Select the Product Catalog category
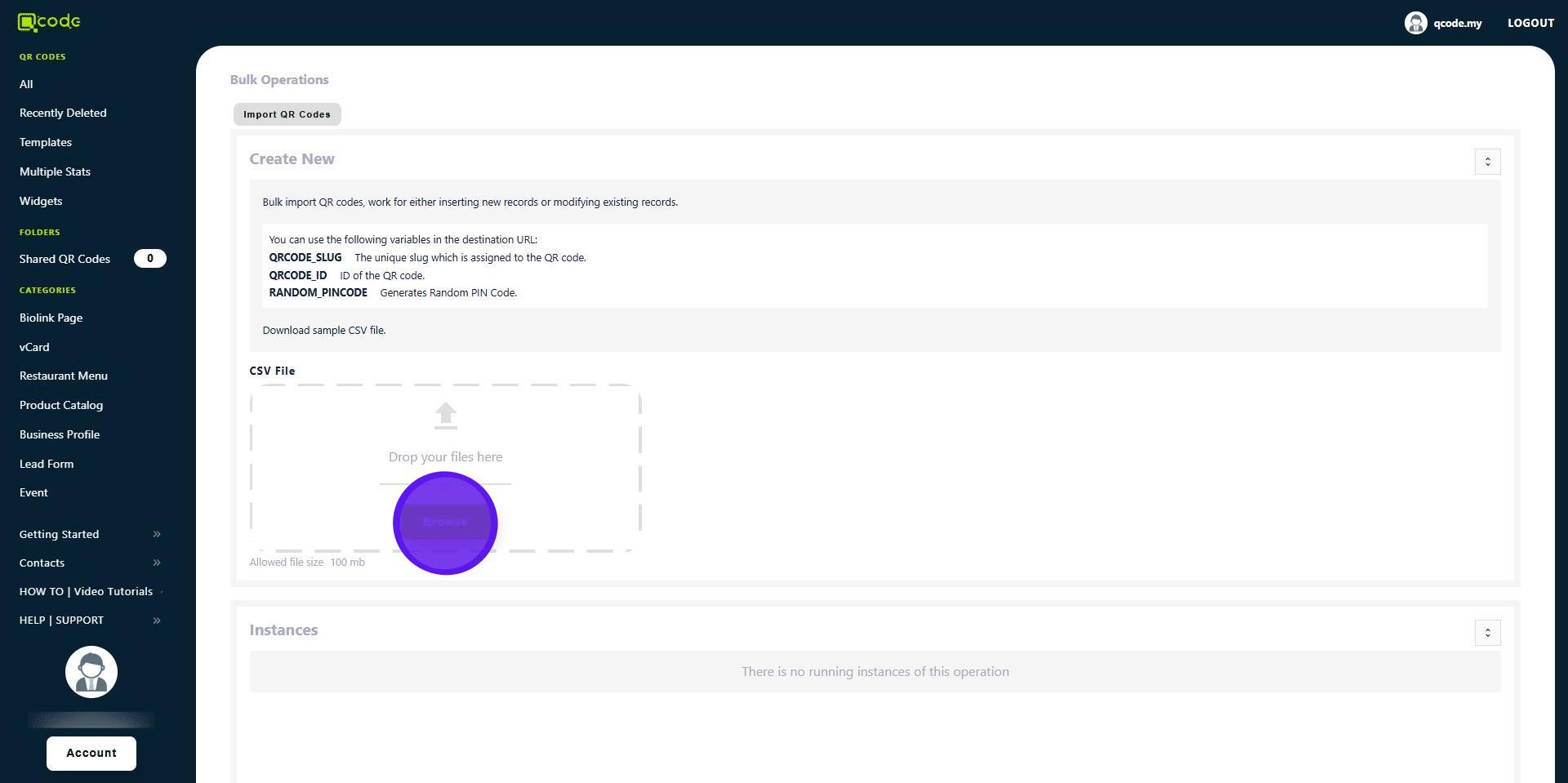Viewport: 1568px width, 783px height. coord(61,405)
